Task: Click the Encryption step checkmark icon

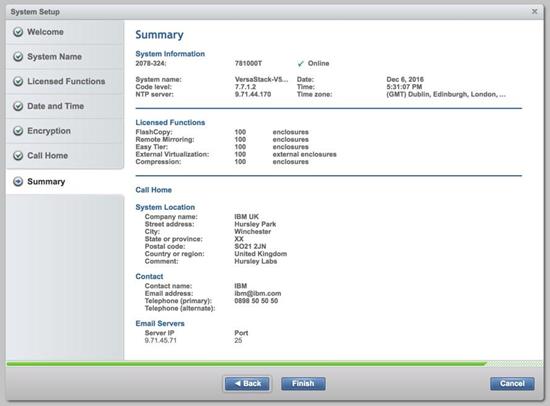Action: [18, 131]
